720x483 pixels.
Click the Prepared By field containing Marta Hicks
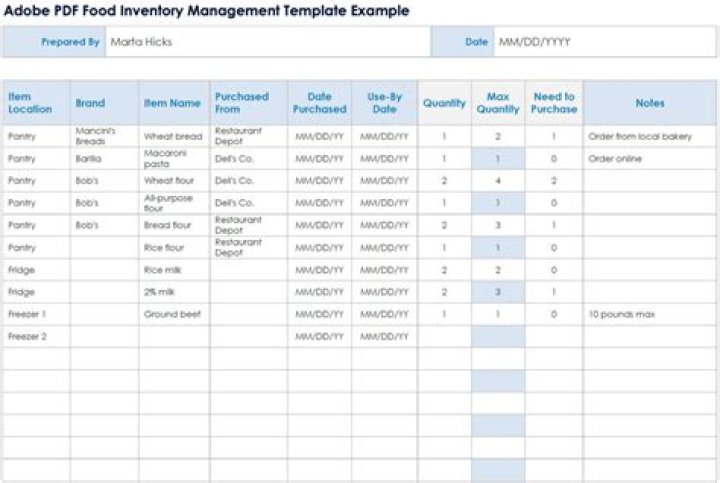[x=268, y=42]
